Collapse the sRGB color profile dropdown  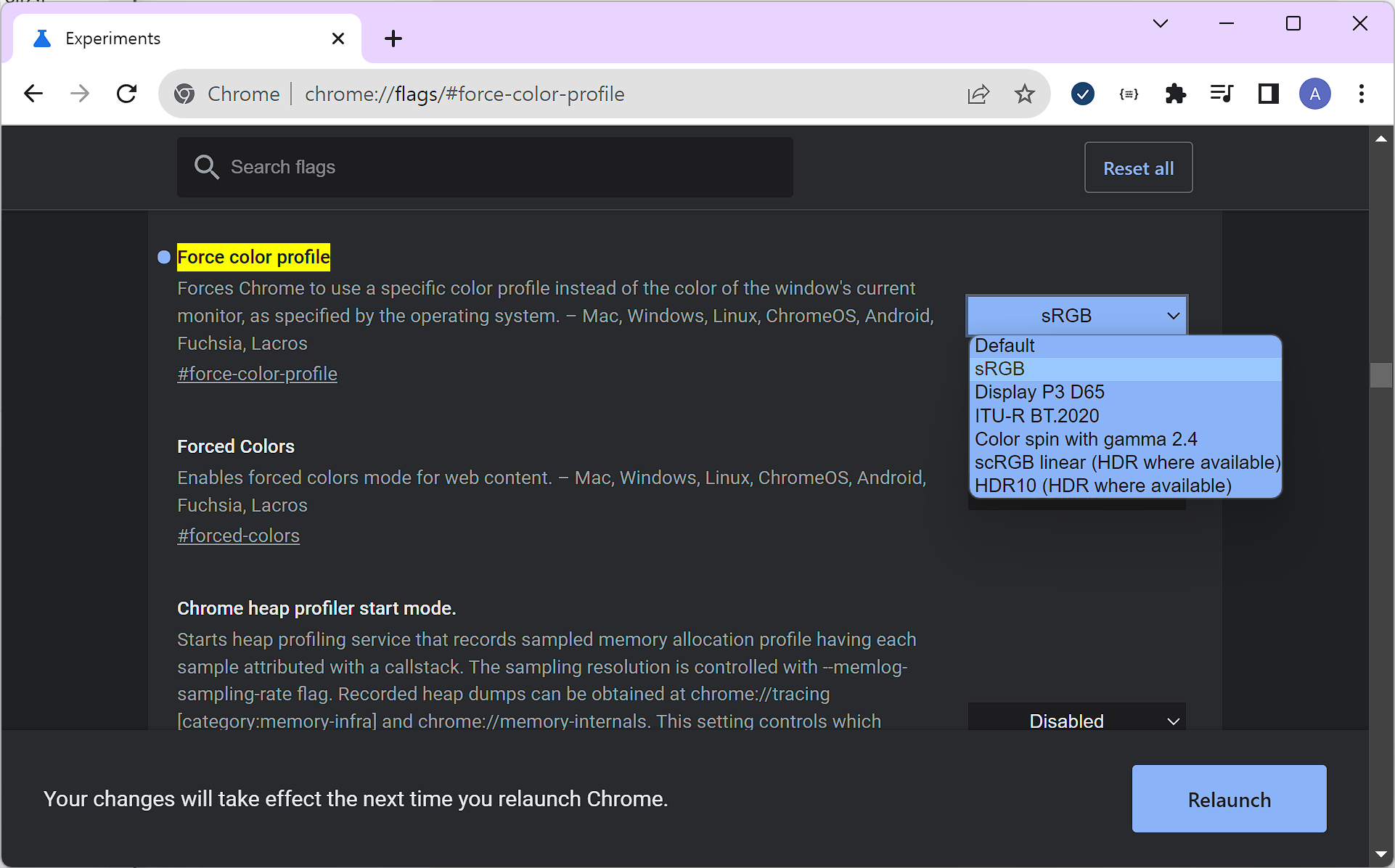click(1077, 316)
